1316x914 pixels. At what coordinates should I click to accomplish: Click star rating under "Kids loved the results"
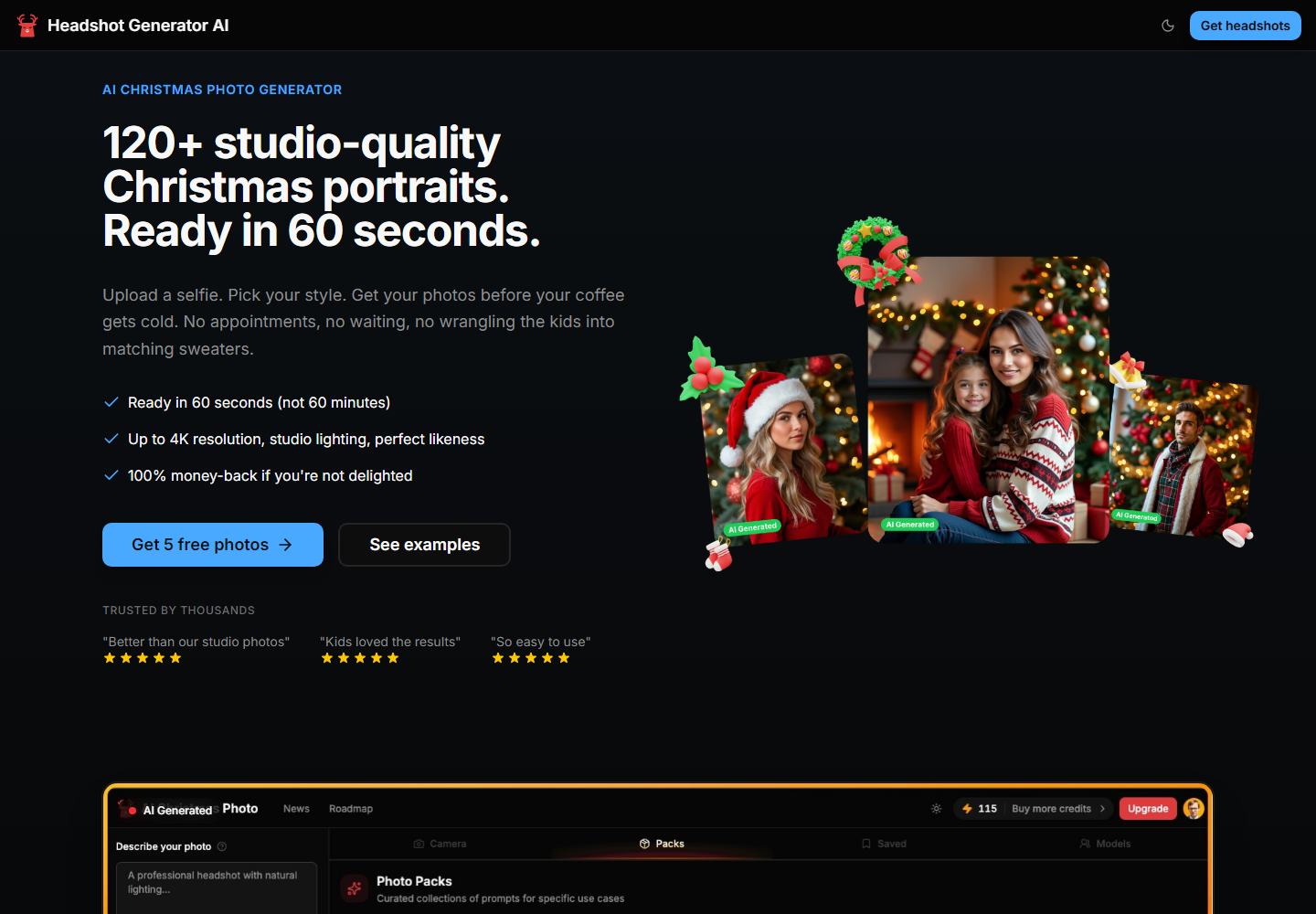(360, 658)
